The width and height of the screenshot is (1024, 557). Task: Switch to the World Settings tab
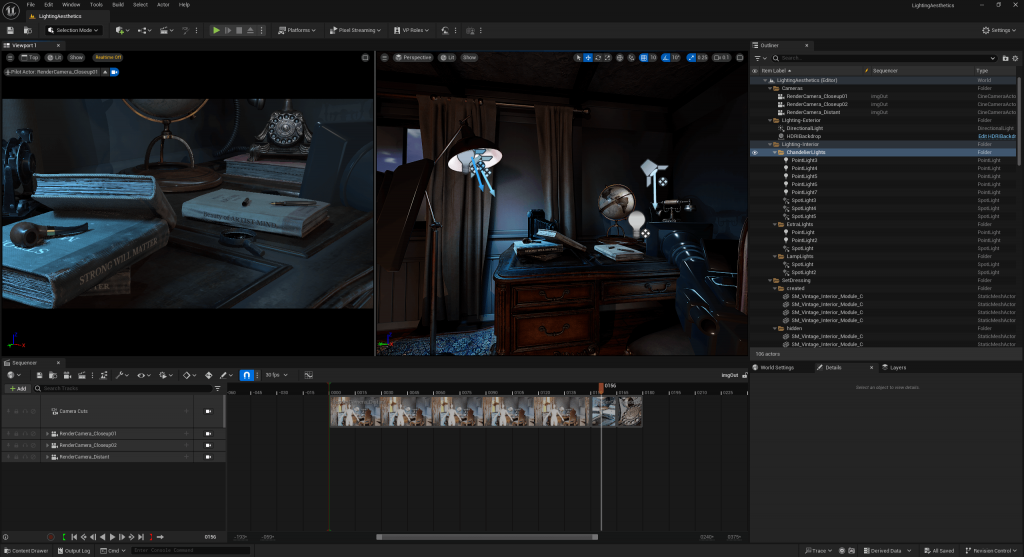pos(777,367)
